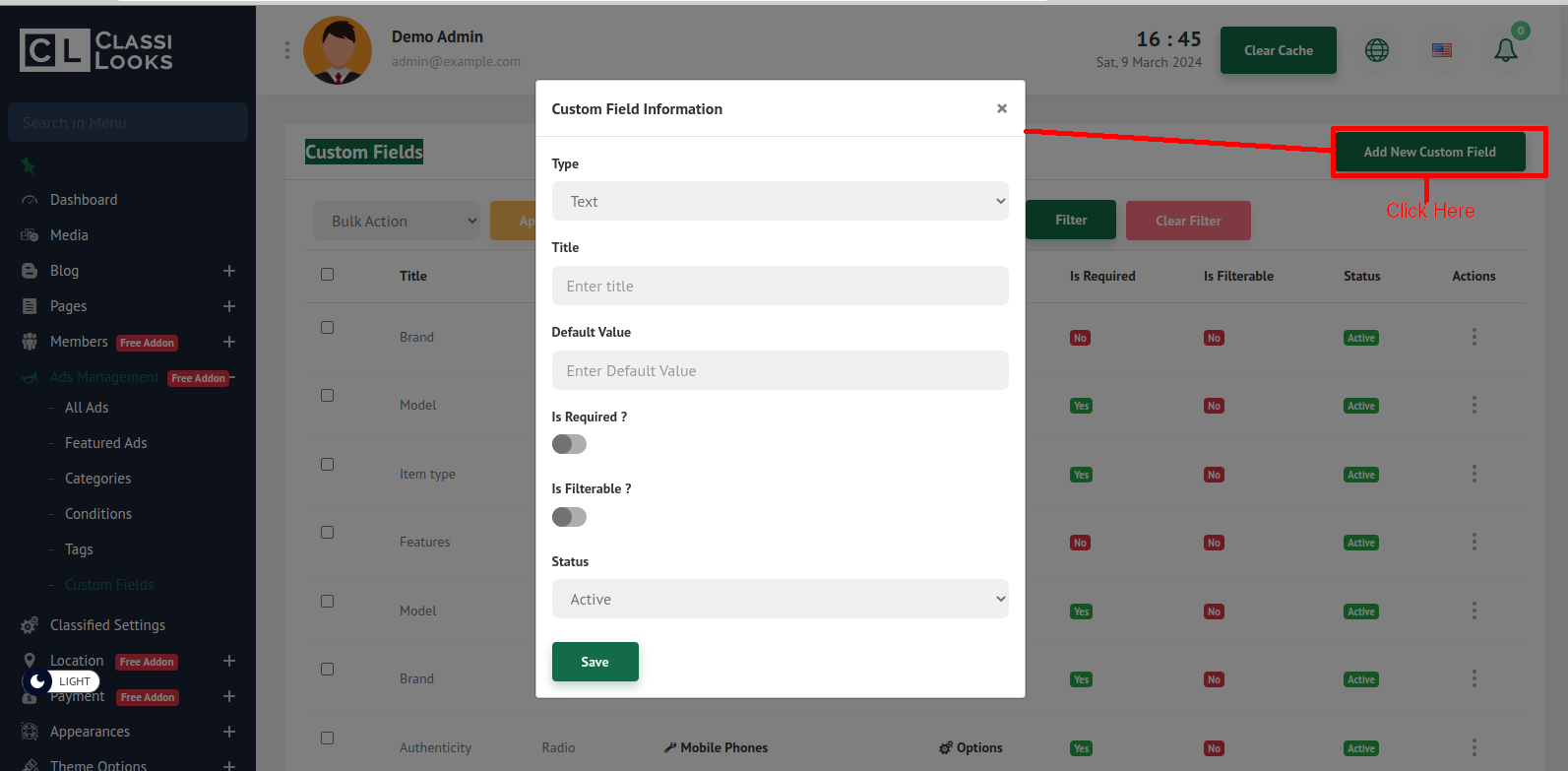Click the Save button
This screenshot has height=771, width=1568.
tap(595, 662)
